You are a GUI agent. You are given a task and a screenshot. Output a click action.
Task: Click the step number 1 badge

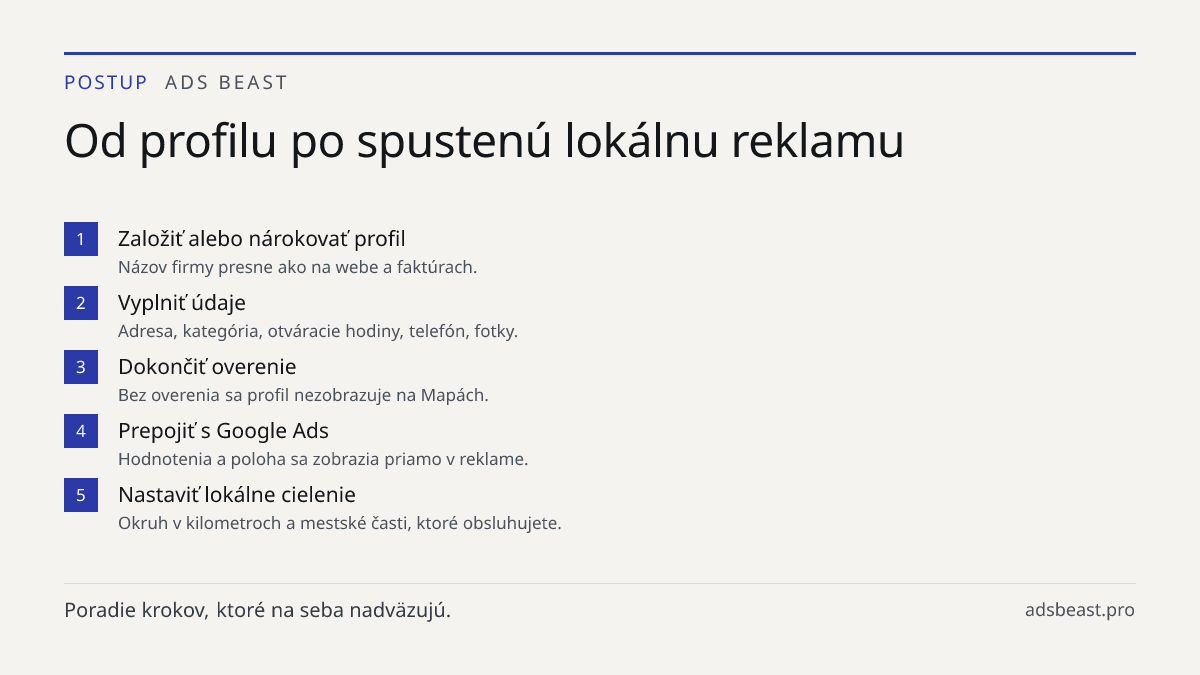(x=81, y=239)
